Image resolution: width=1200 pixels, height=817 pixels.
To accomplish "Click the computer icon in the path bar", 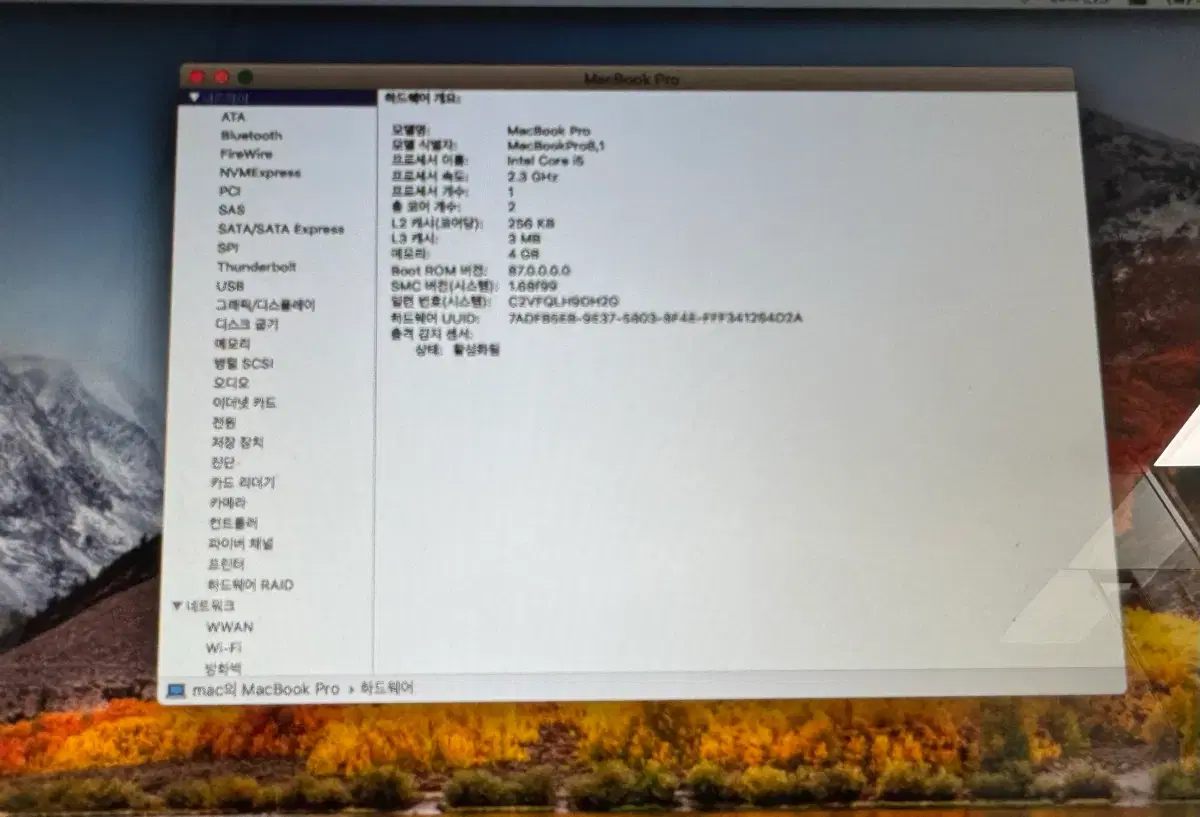I will (177, 690).
